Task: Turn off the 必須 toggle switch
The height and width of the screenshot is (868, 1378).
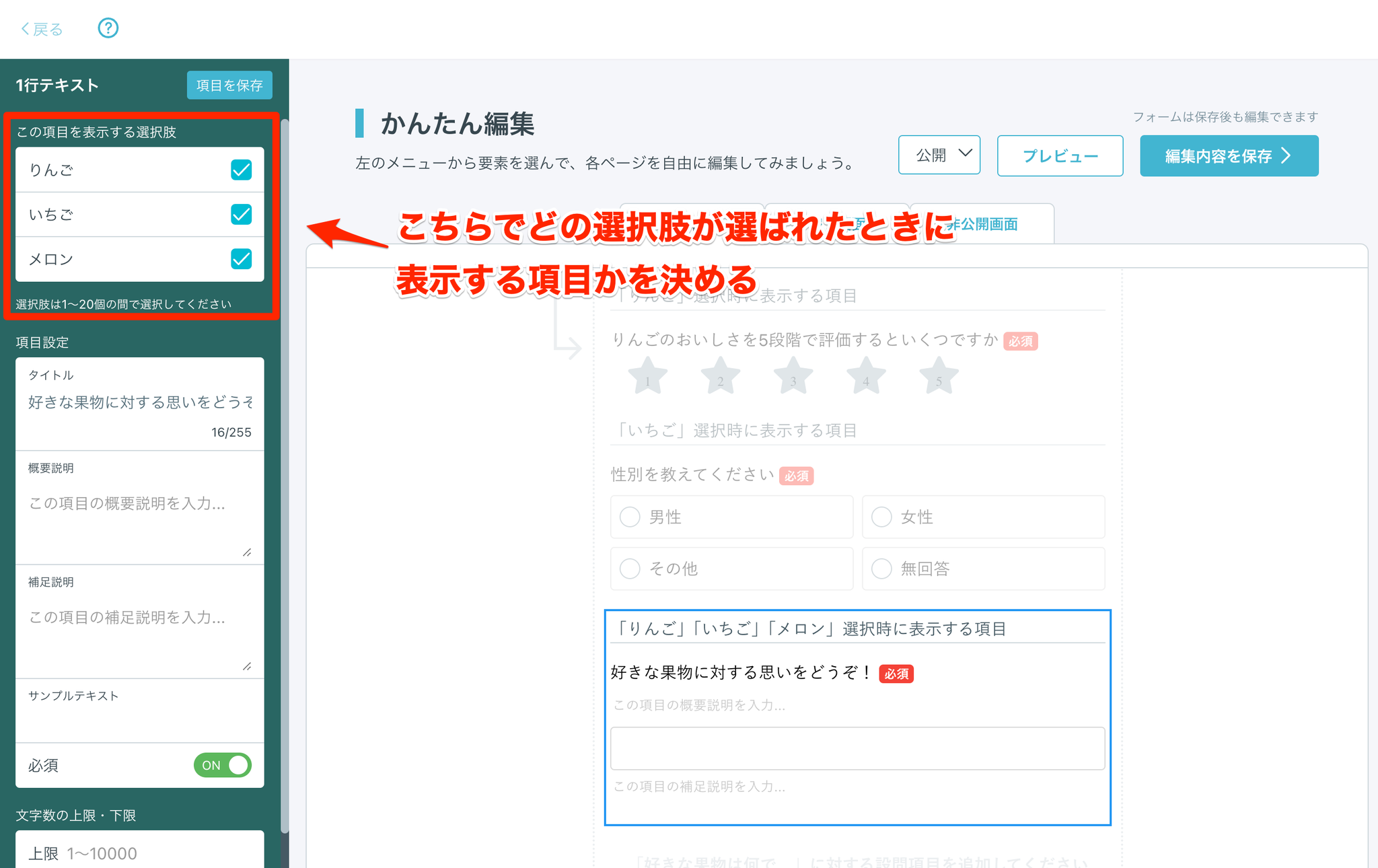Action: 223,765
